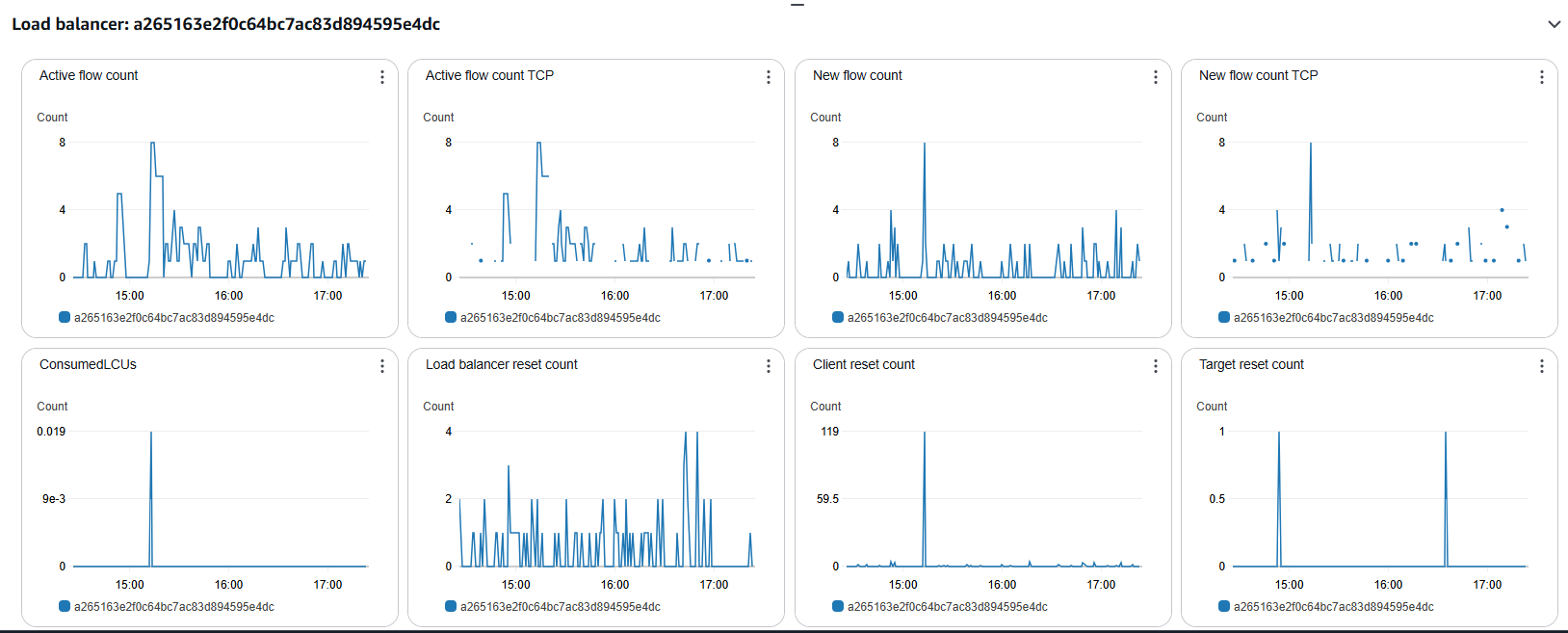
Task: Click the spike in ConsumedLCUs graph
Action: 151,435
